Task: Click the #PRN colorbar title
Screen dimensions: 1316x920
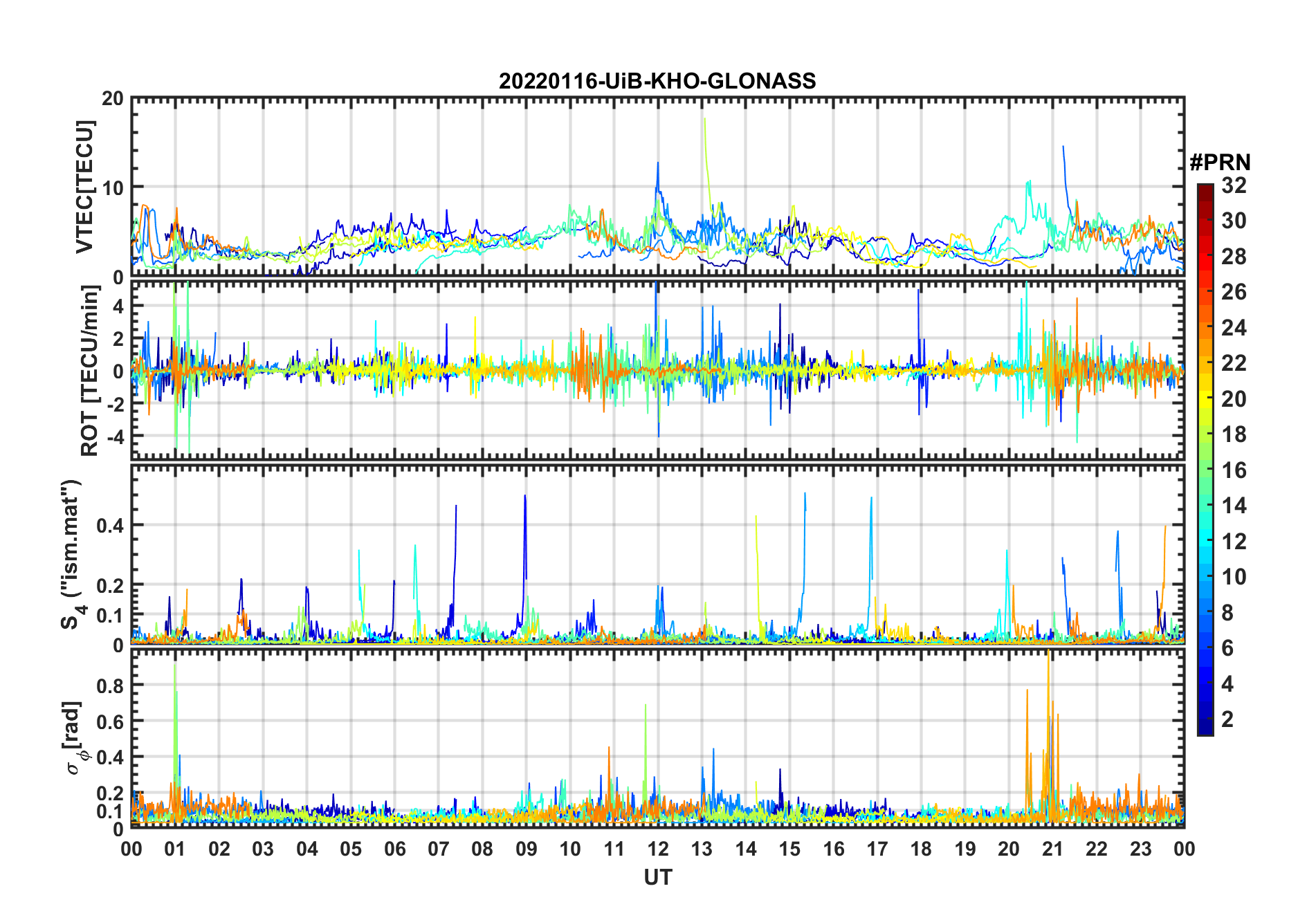Action: point(1220,163)
